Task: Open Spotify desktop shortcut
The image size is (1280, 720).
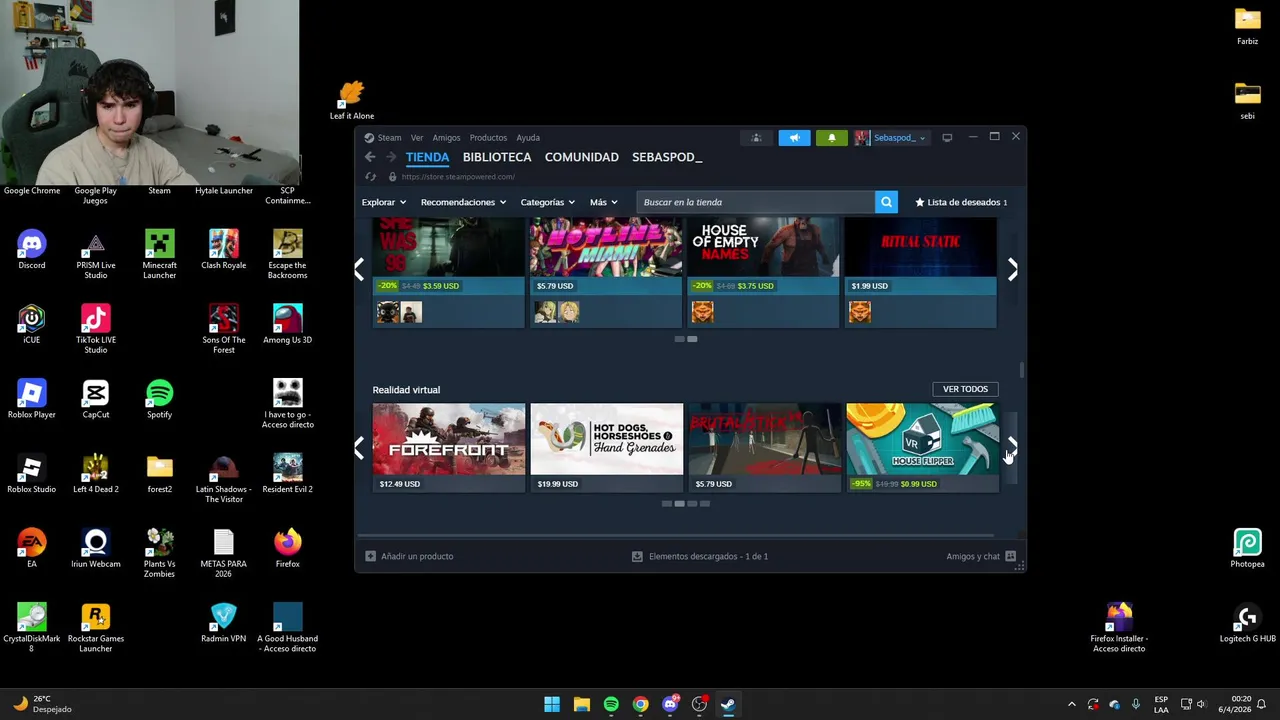Action: pos(159,399)
